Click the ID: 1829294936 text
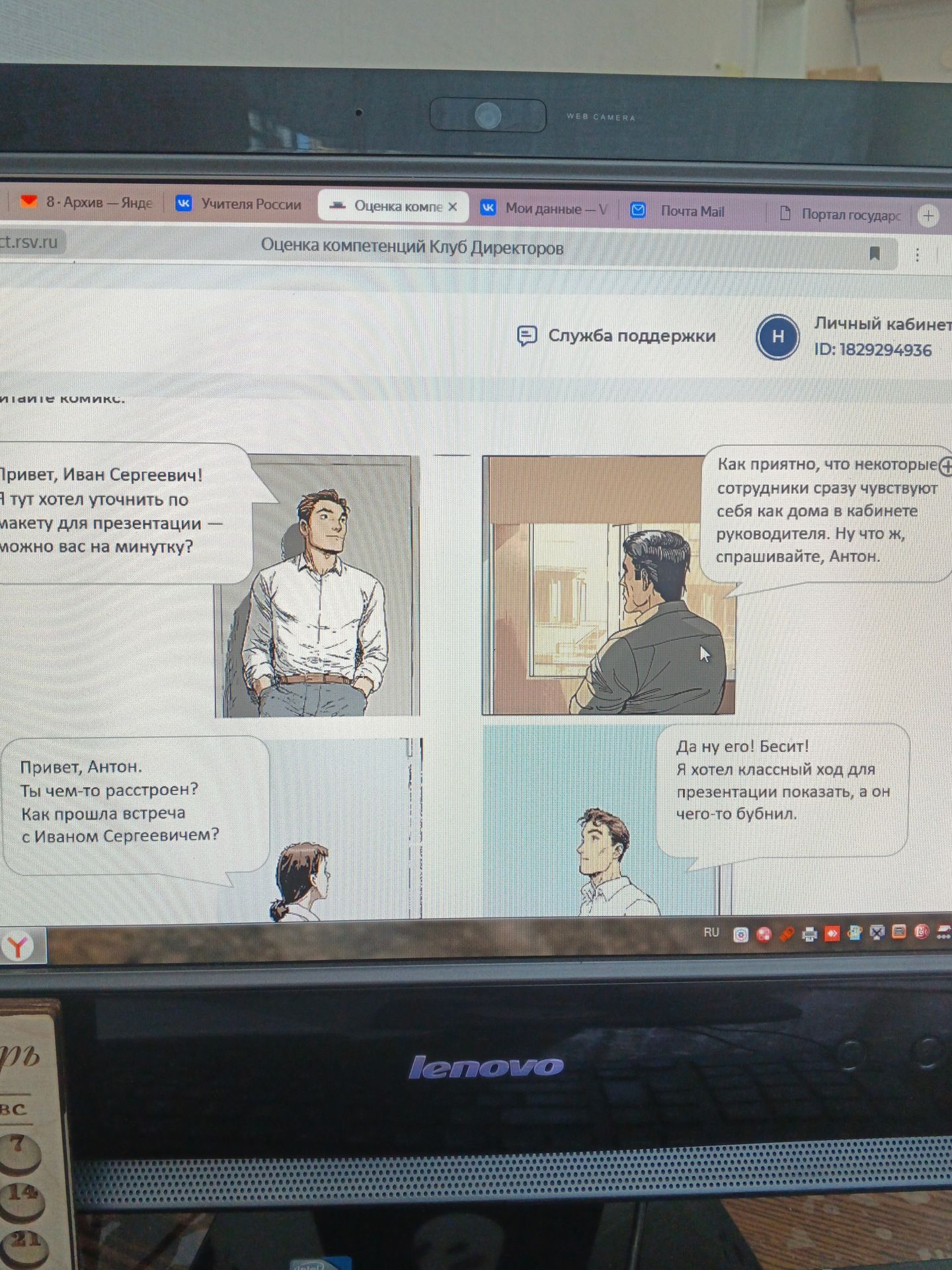 [x=873, y=349]
